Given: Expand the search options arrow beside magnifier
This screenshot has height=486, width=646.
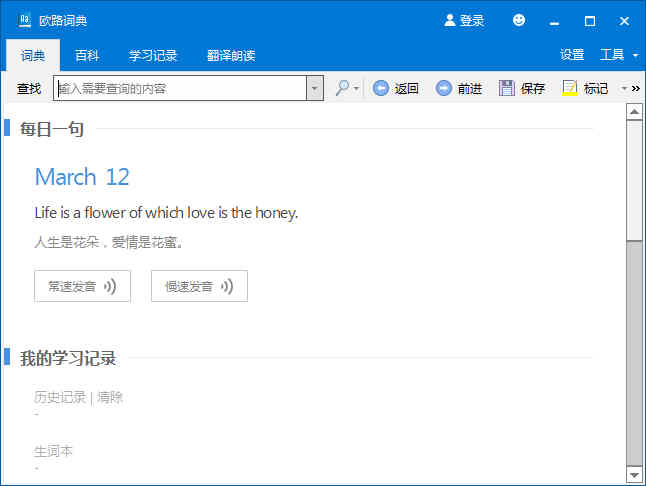Looking at the screenshot, I should click(x=356, y=88).
